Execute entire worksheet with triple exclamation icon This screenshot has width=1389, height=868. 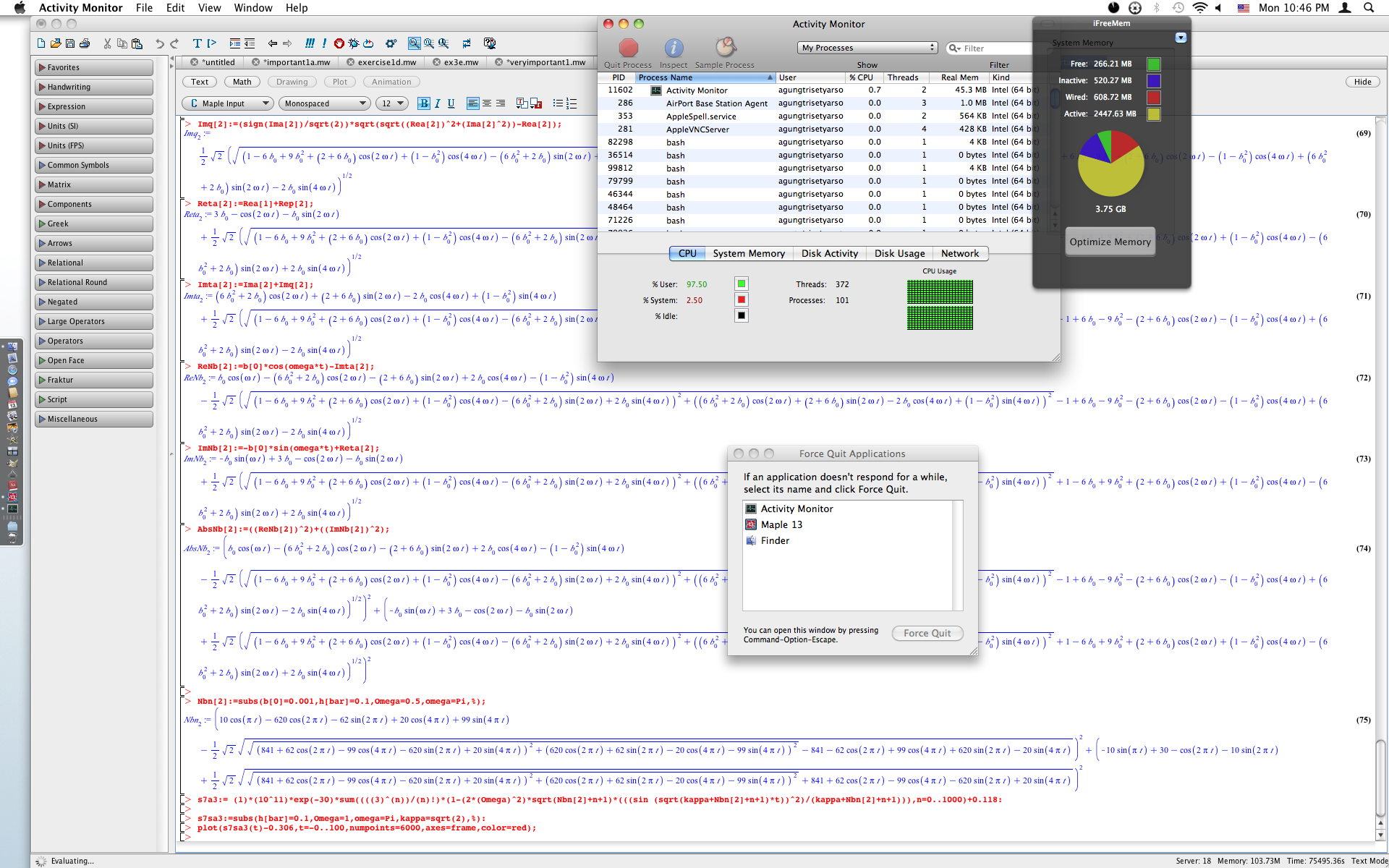pos(310,43)
